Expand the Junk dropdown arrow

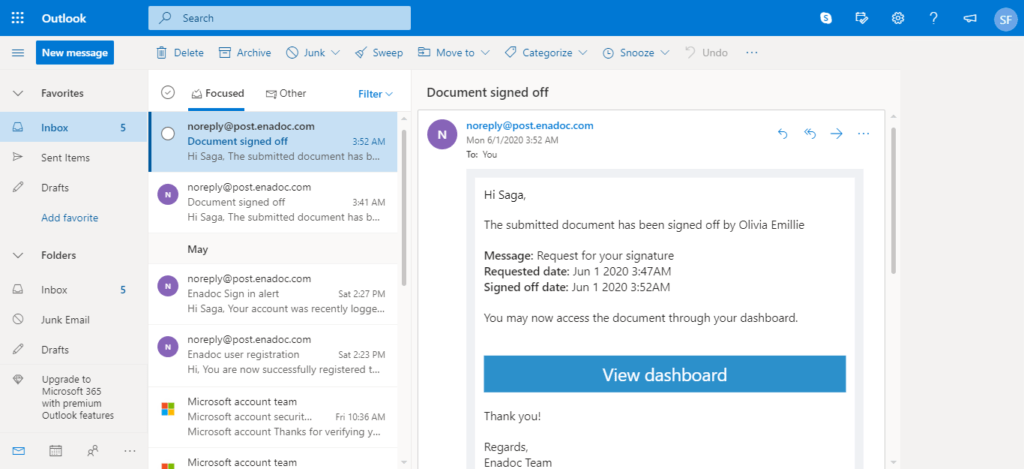[336, 53]
